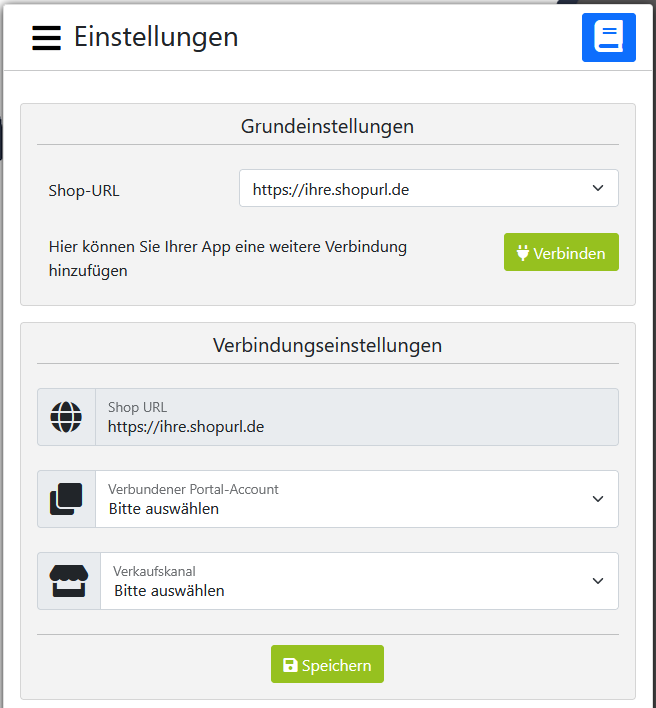This screenshot has height=708, width=656.
Task: Open the hamburger menu icon
Action: click(46, 37)
